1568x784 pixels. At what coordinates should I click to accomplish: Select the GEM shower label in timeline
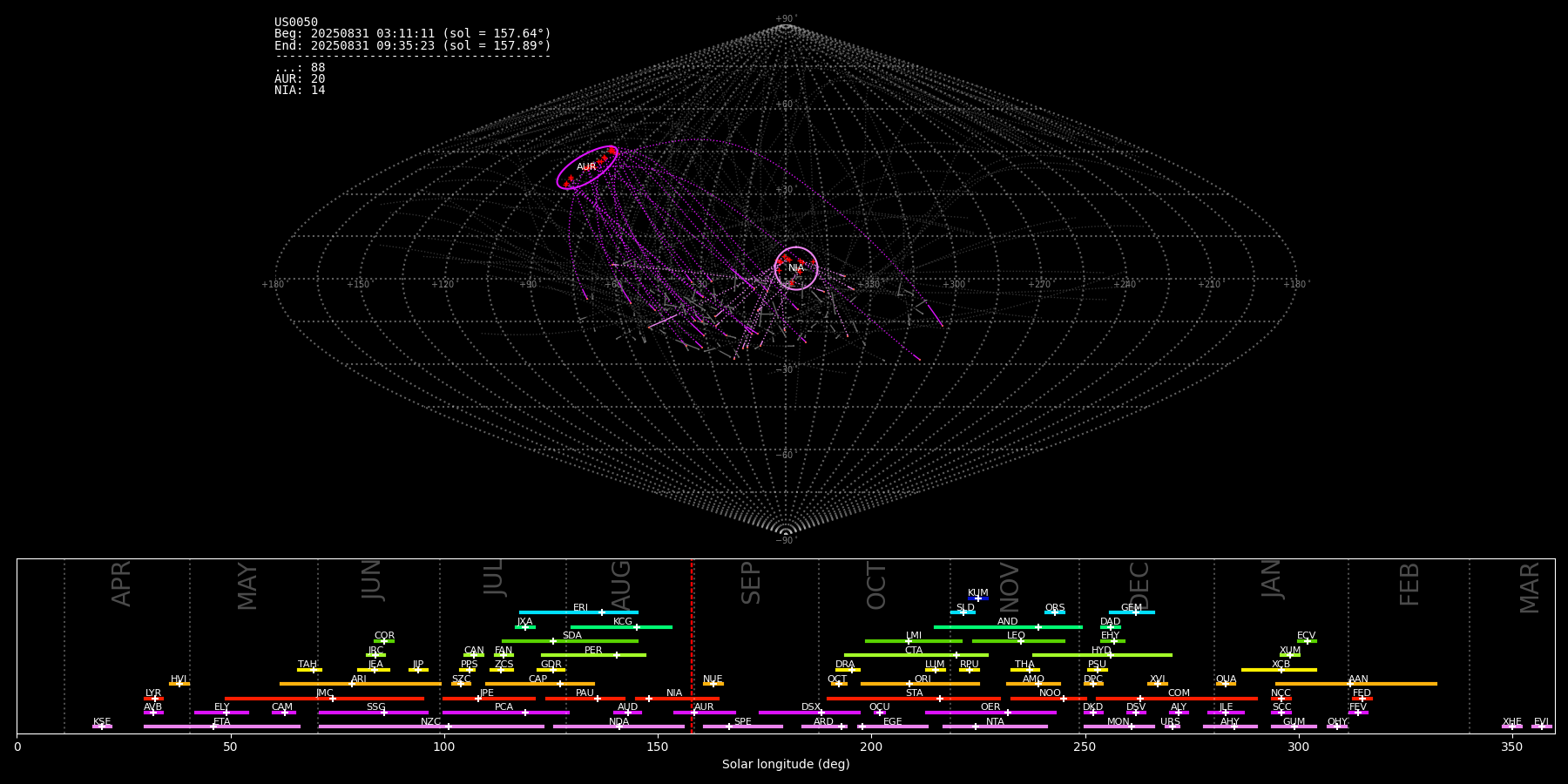tap(1132, 608)
